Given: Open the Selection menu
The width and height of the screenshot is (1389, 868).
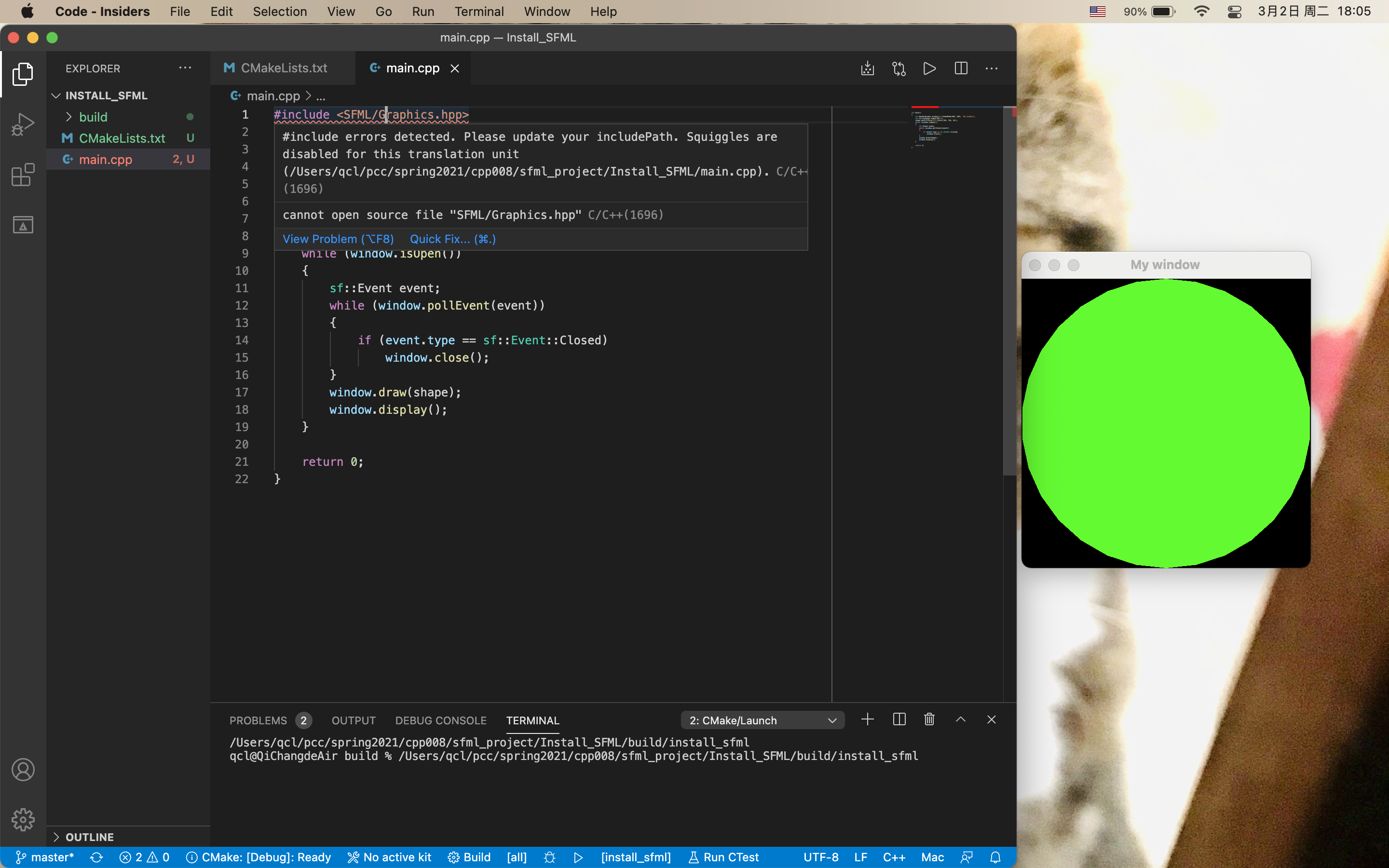Looking at the screenshot, I should 280,12.
